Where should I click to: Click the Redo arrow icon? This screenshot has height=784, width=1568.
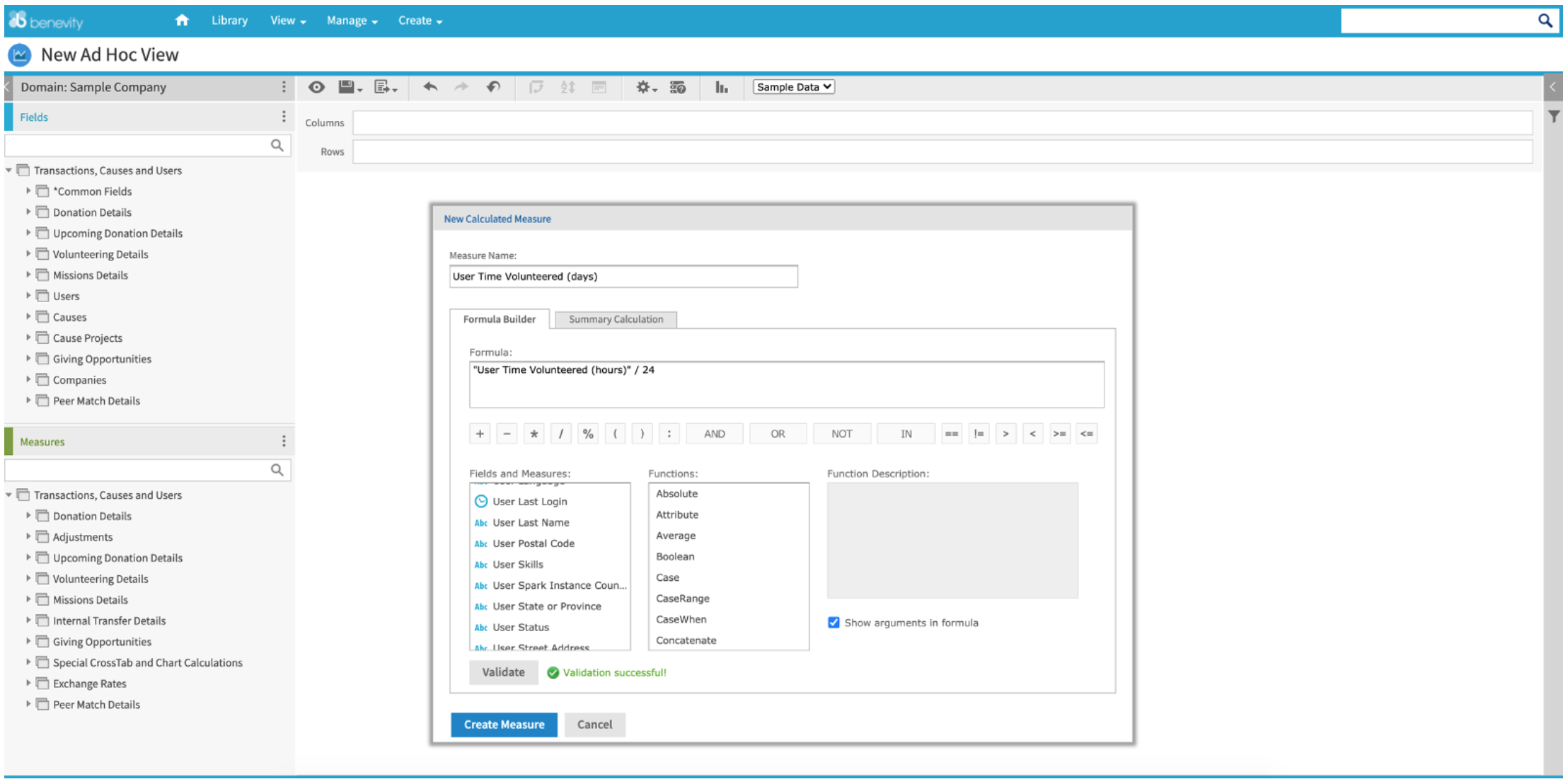tap(461, 87)
